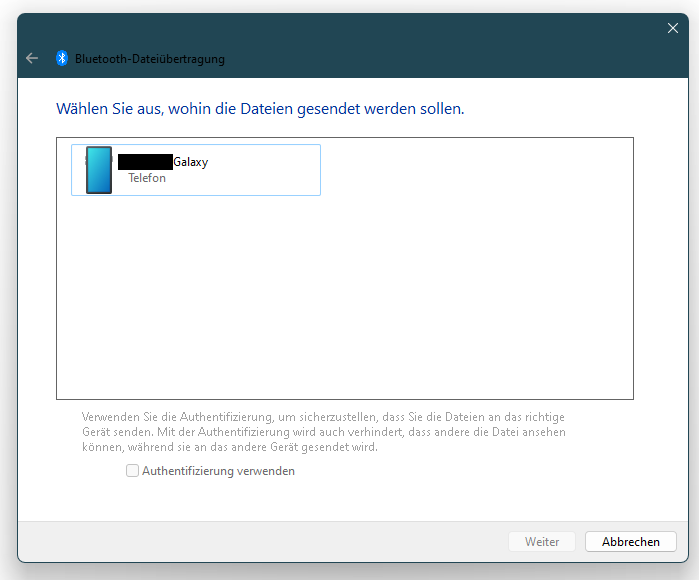Image resolution: width=699 pixels, height=580 pixels.
Task: Click the Abbrechen button
Action: (631, 542)
